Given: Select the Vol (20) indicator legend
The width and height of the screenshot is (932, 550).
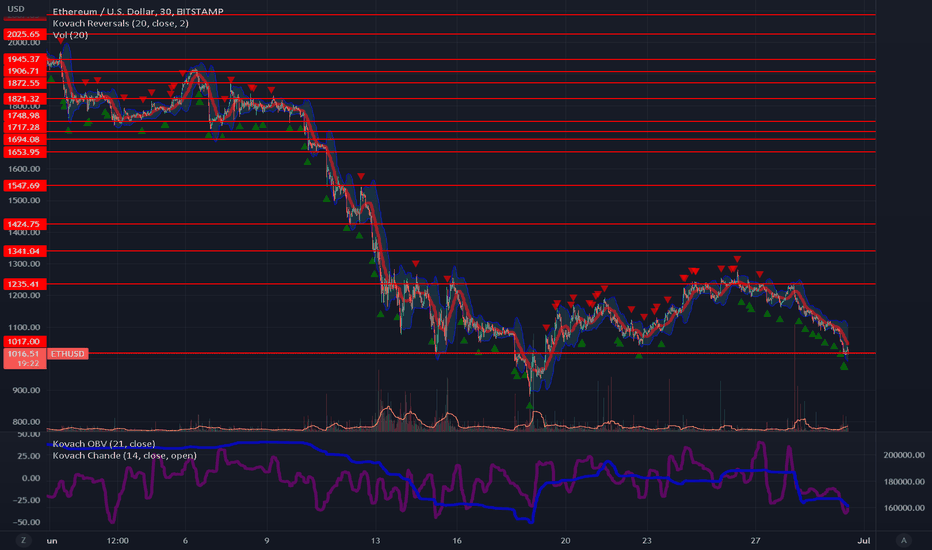Looking at the screenshot, I should tap(70, 35).
